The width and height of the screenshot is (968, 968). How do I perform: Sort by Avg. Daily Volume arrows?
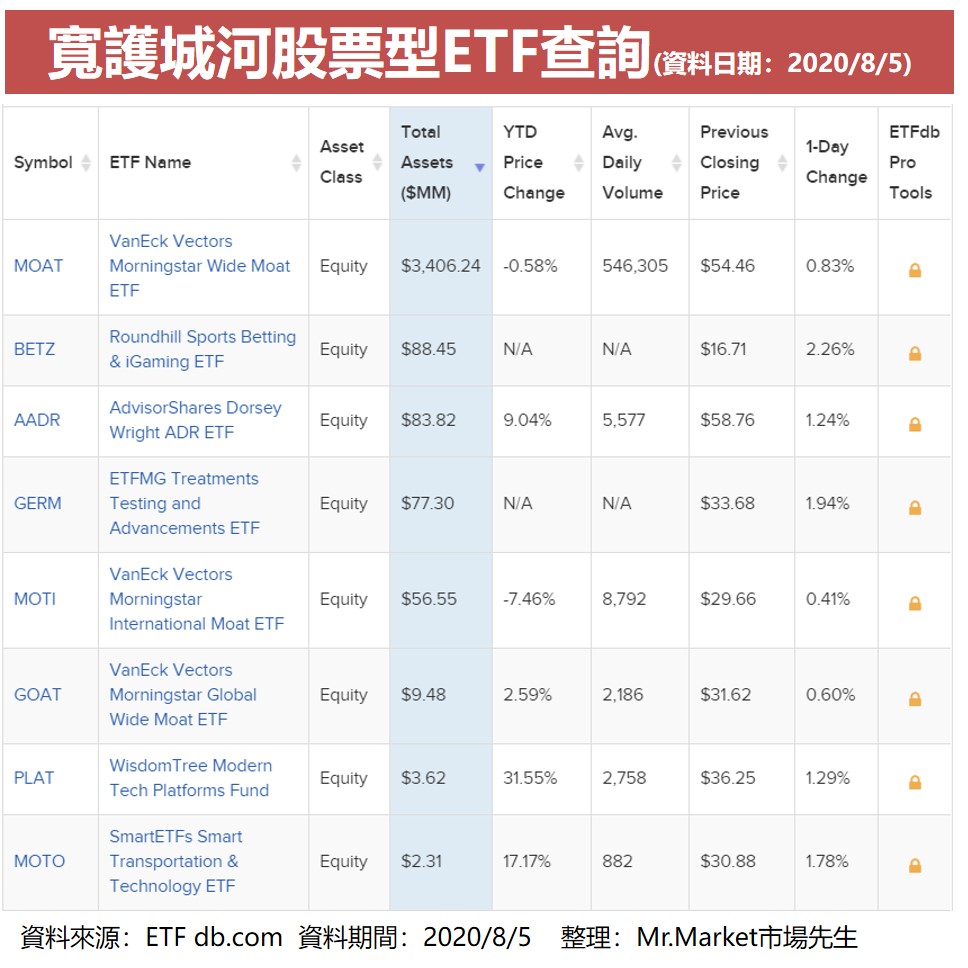point(677,163)
